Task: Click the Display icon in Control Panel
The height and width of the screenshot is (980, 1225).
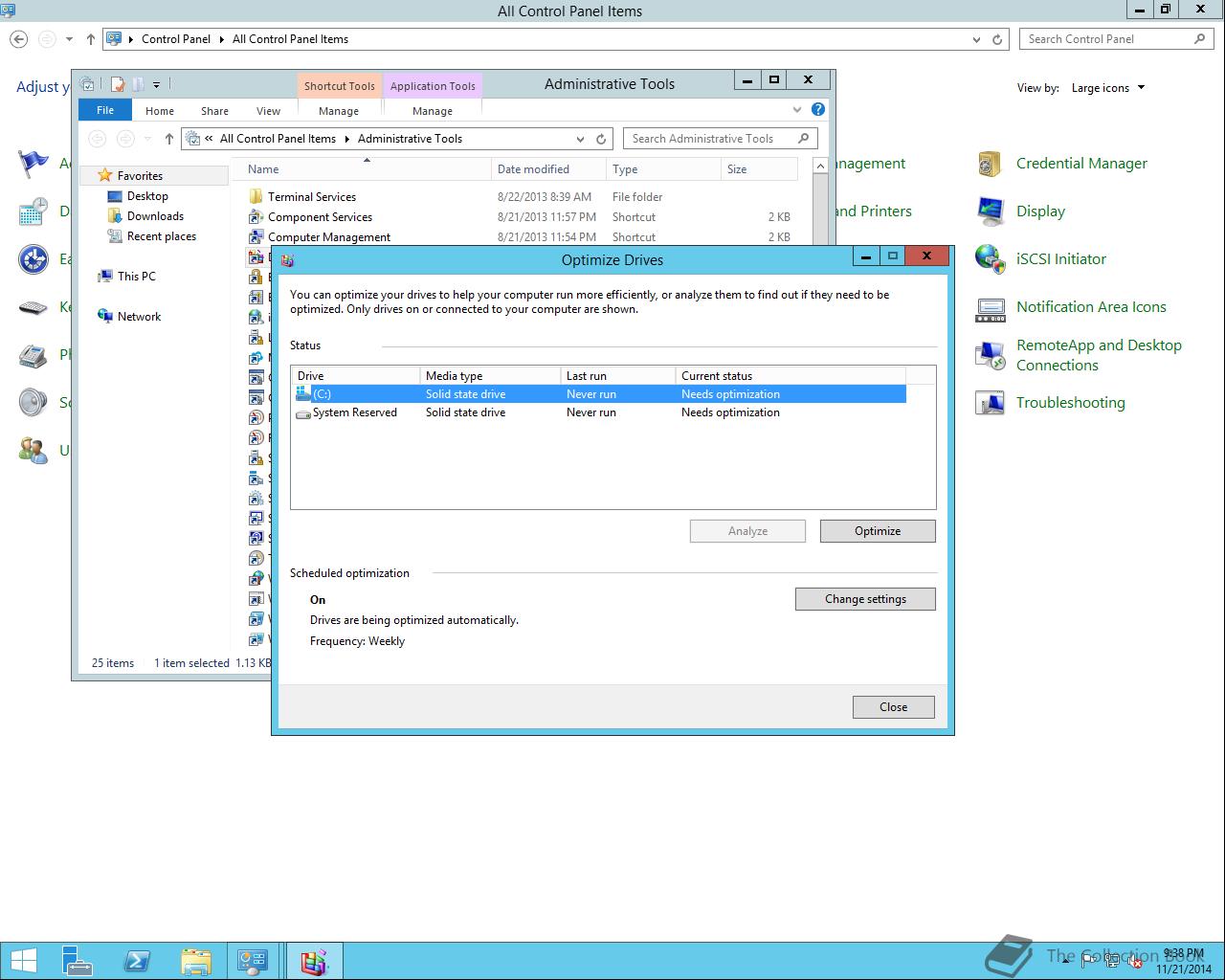Action: pos(989,212)
